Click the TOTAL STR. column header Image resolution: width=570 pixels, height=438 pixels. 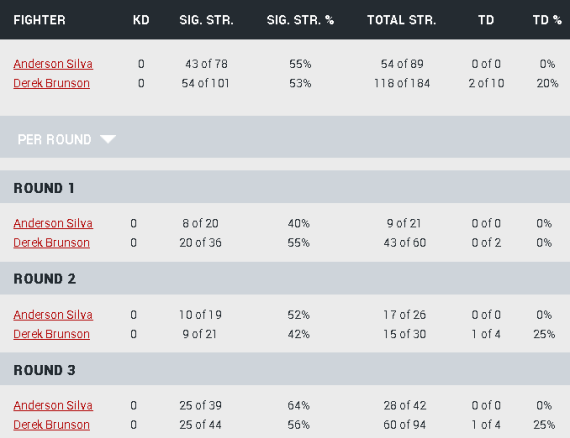coord(402,20)
